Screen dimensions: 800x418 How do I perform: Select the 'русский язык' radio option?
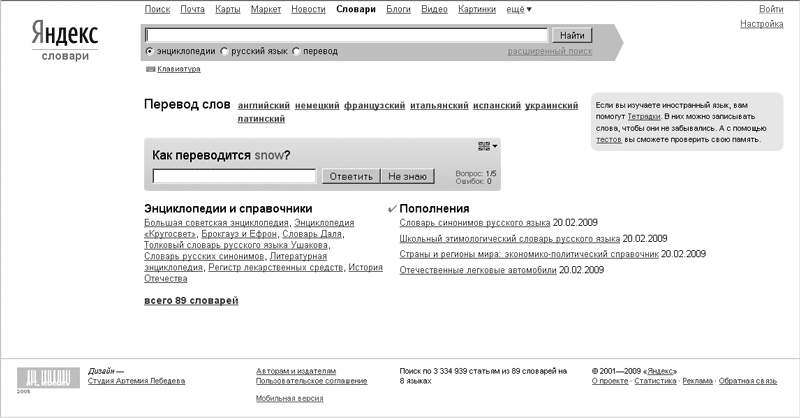coord(224,51)
